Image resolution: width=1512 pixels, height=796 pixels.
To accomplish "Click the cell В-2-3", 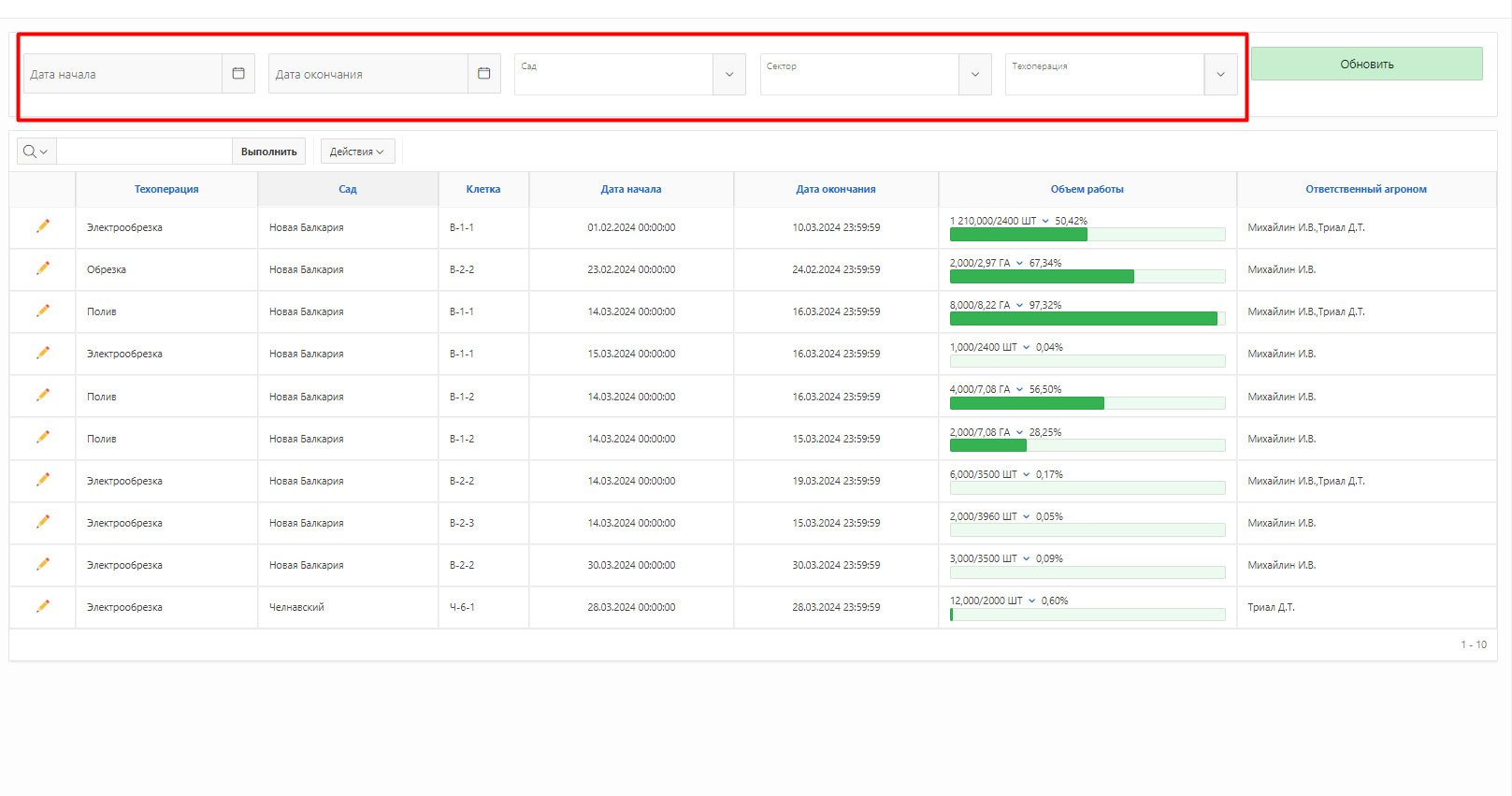I will [x=462, y=523].
